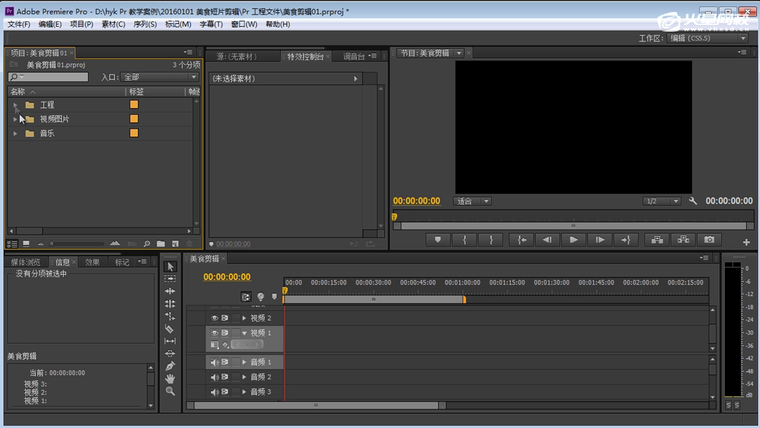Switch to the 效果 tab

[x=92, y=262]
